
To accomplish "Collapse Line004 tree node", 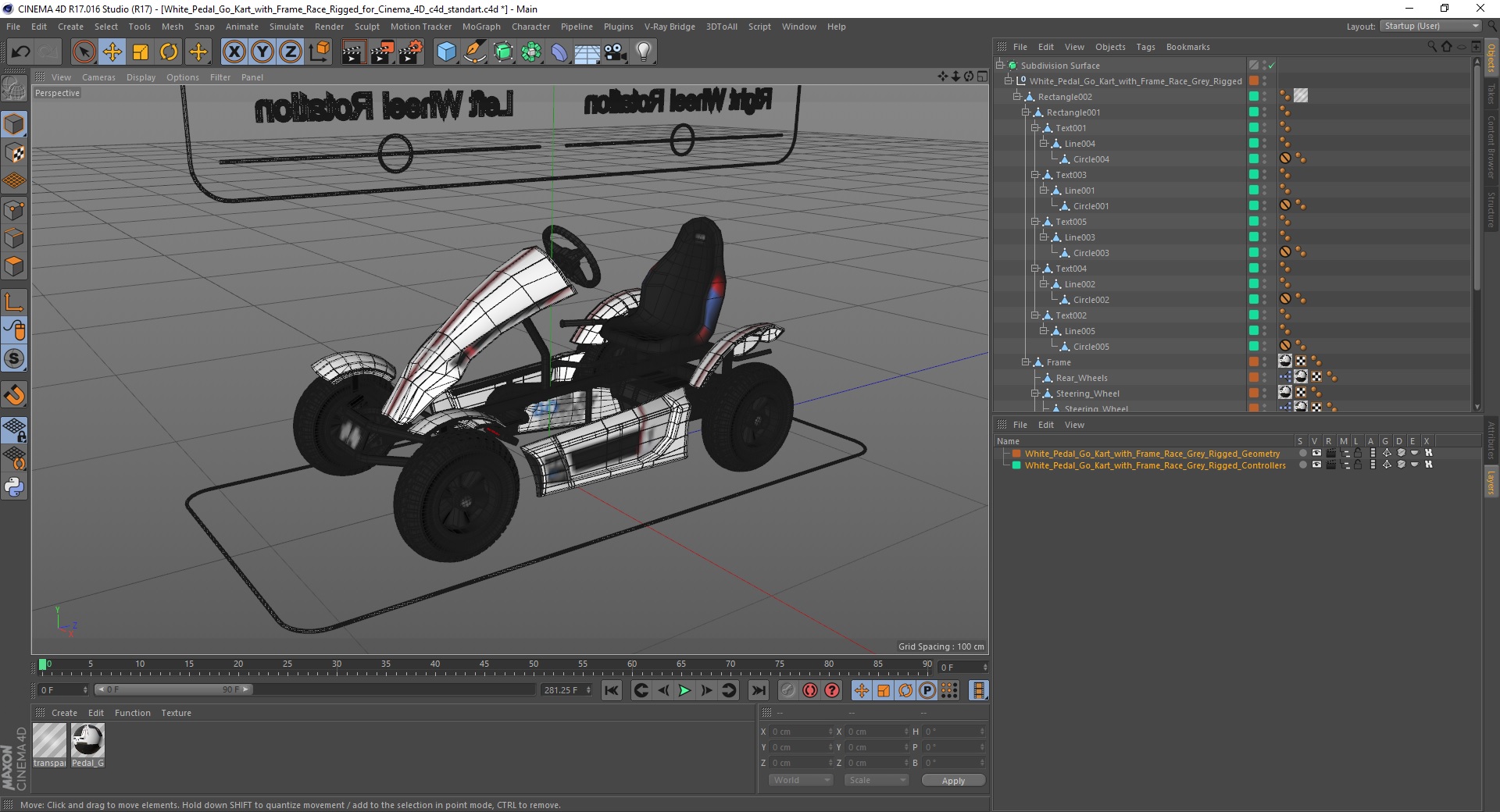I will coord(1043,144).
